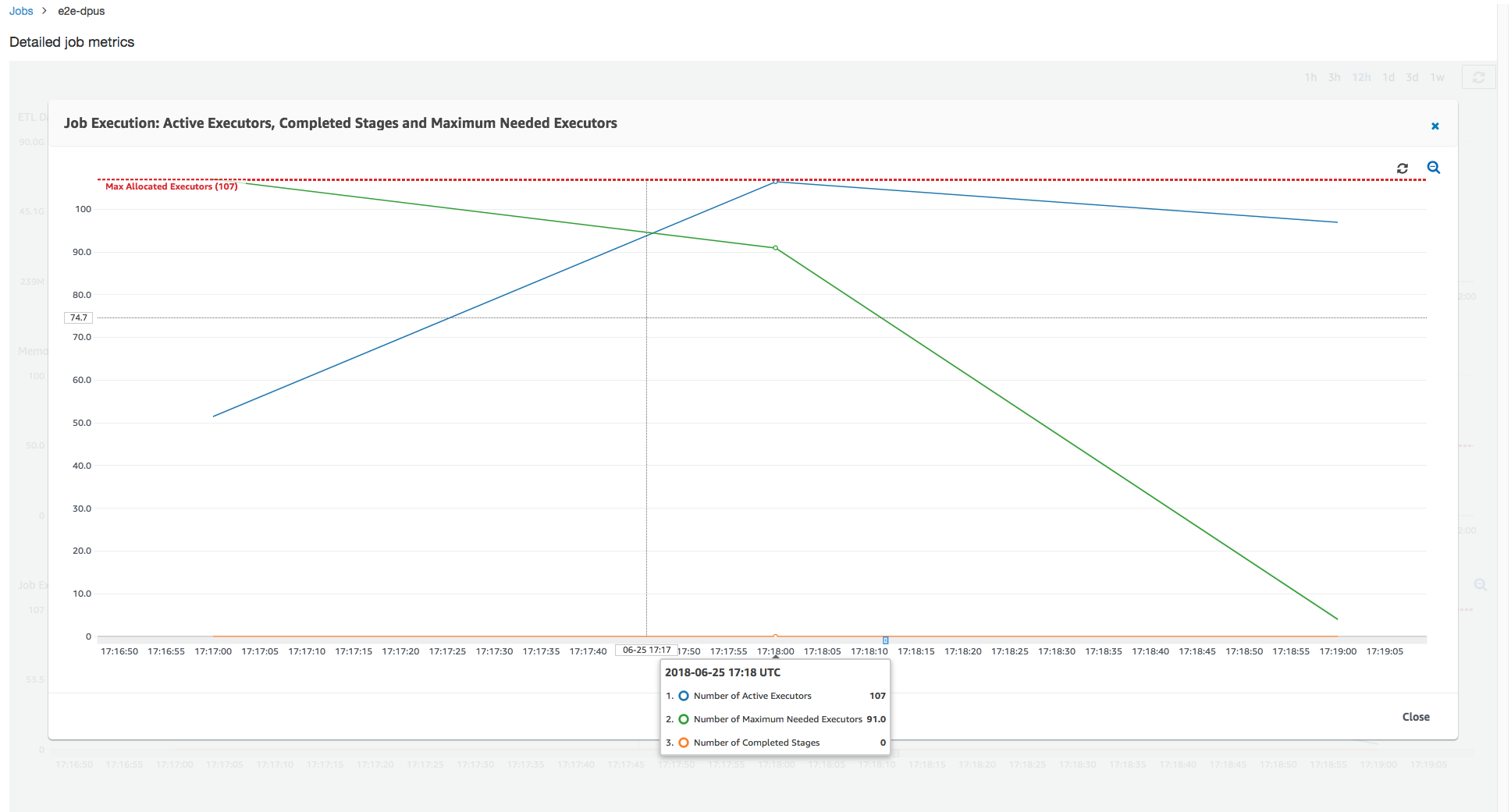Viewport: 1511px width, 812px height.
Task: Click the dimmed page refresh button behind the modal
Action: (1478, 77)
